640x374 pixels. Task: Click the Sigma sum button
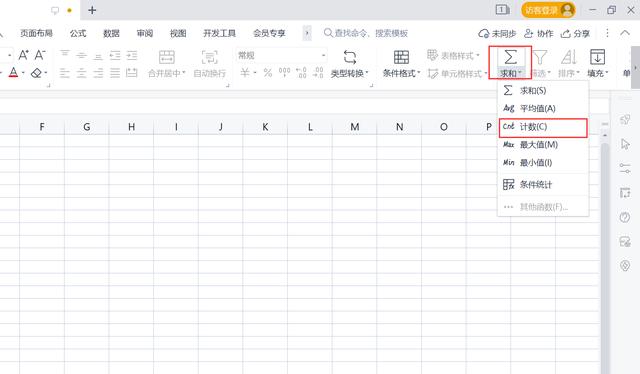[510, 57]
